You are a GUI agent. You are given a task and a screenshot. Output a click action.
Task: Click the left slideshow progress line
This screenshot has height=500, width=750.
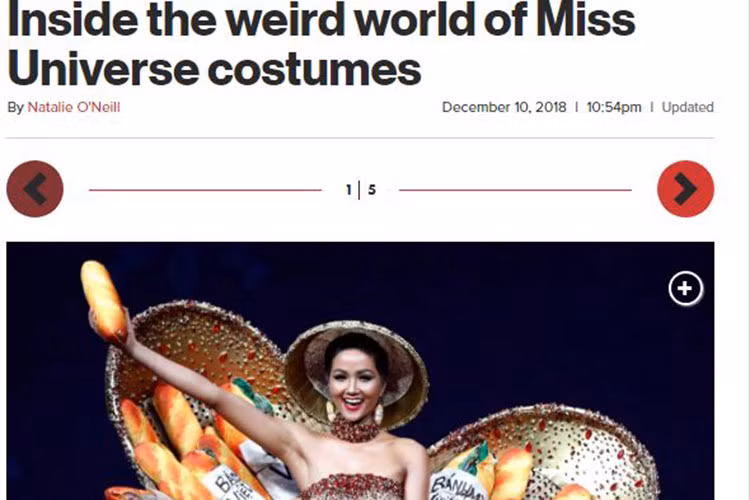pos(205,190)
